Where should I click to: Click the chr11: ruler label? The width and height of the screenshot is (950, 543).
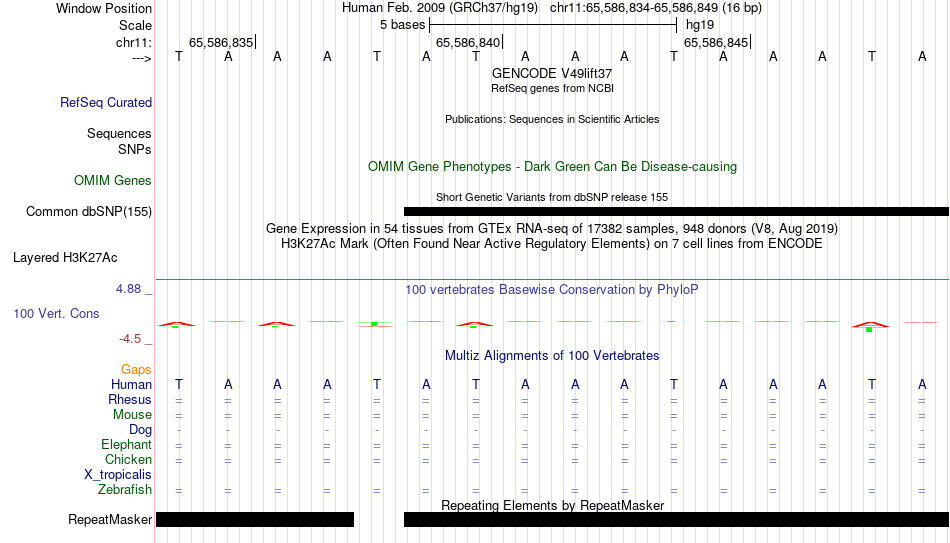pyautogui.click(x=133, y=42)
